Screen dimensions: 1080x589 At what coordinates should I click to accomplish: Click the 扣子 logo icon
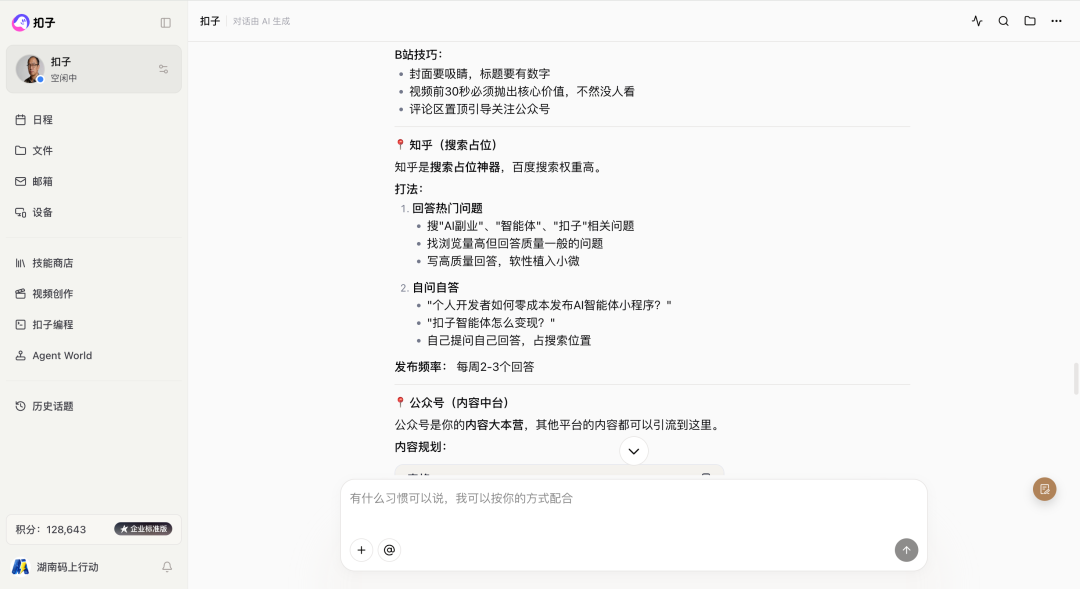(21, 23)
